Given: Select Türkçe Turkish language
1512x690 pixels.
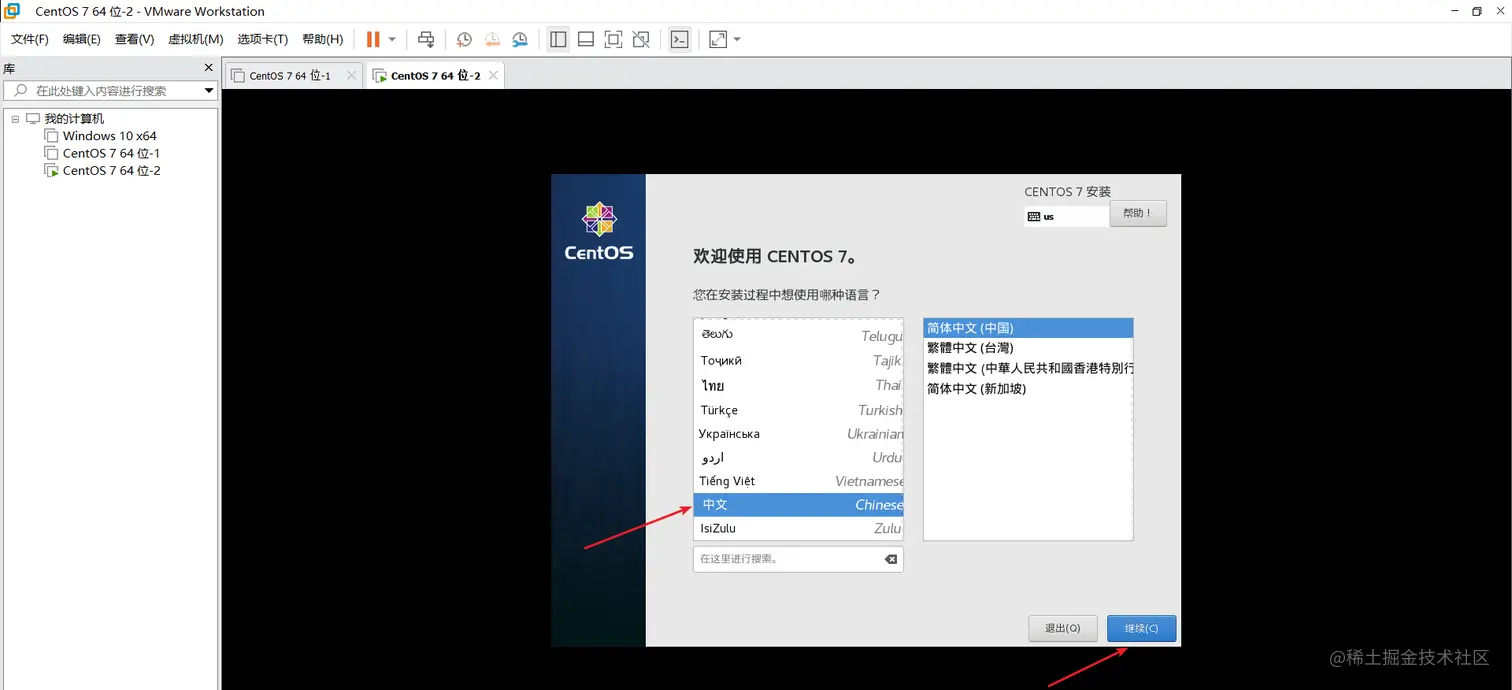Looking at the screenshot, I should click(x=798, y=410).
